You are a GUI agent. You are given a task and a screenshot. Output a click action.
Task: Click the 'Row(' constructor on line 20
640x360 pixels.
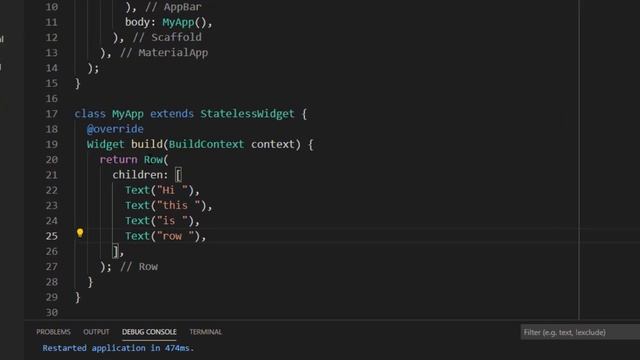click(x=156, y=160)
